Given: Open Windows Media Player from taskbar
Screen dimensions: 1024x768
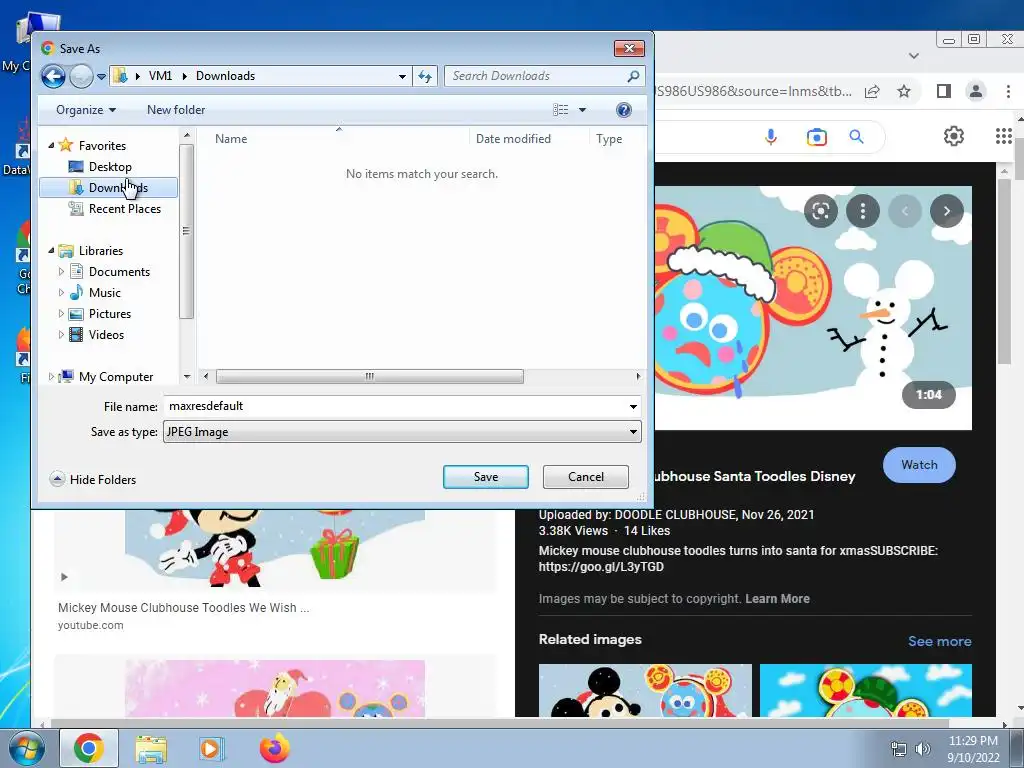Looking at the screenshot, I should pyautogui.click(x=212, y=749).
